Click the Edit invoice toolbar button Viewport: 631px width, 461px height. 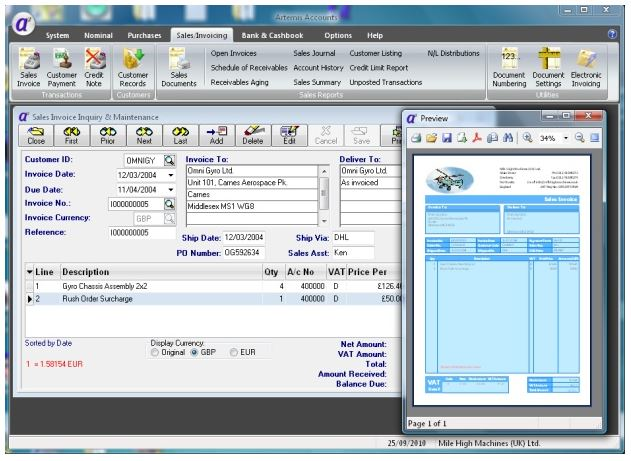point(289,136)
